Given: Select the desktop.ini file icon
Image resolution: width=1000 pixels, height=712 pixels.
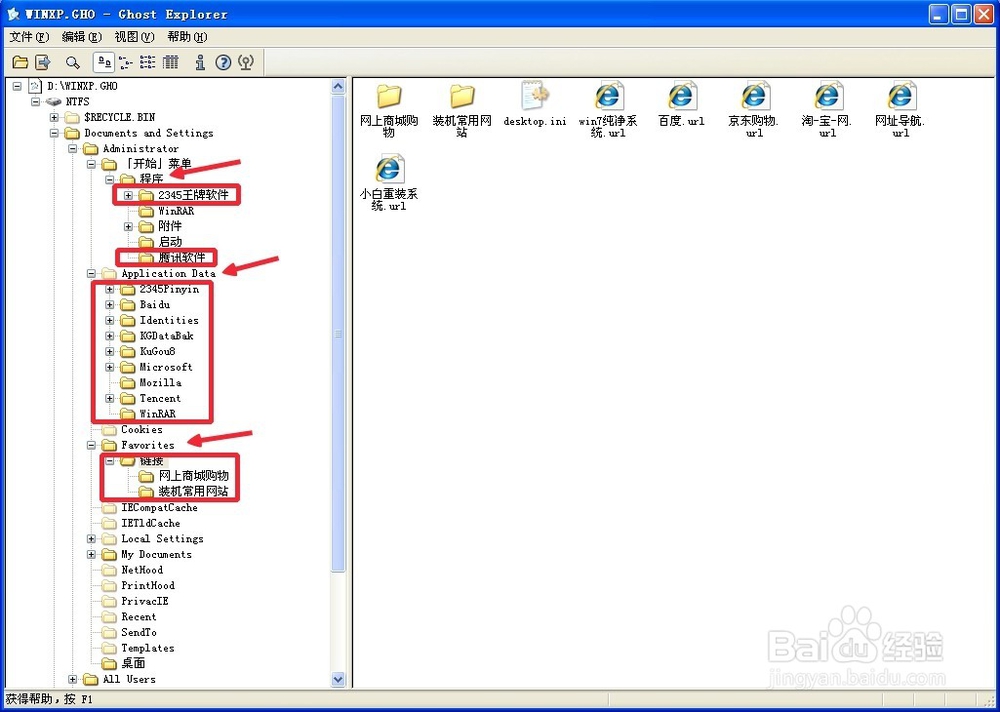Looking at the screenshot, I should tap(534, 96).
